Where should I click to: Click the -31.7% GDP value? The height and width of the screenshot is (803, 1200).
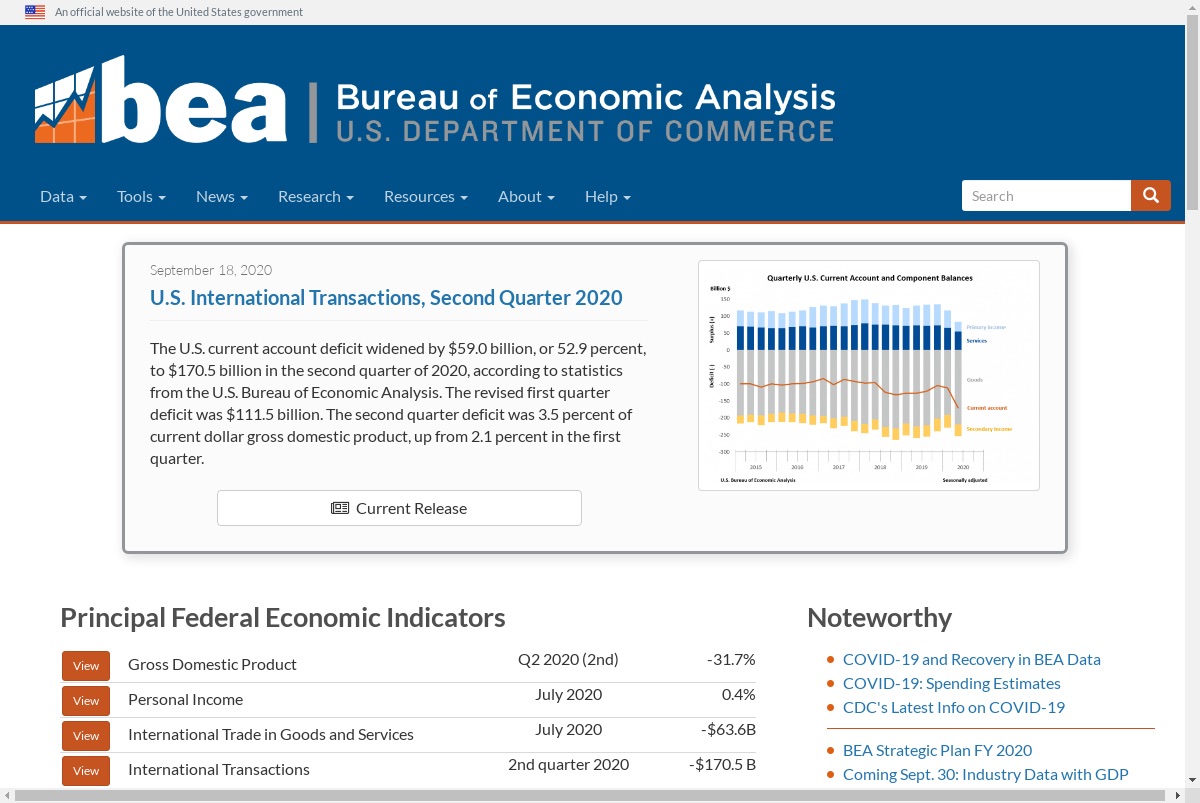click(x=731, y=659)
